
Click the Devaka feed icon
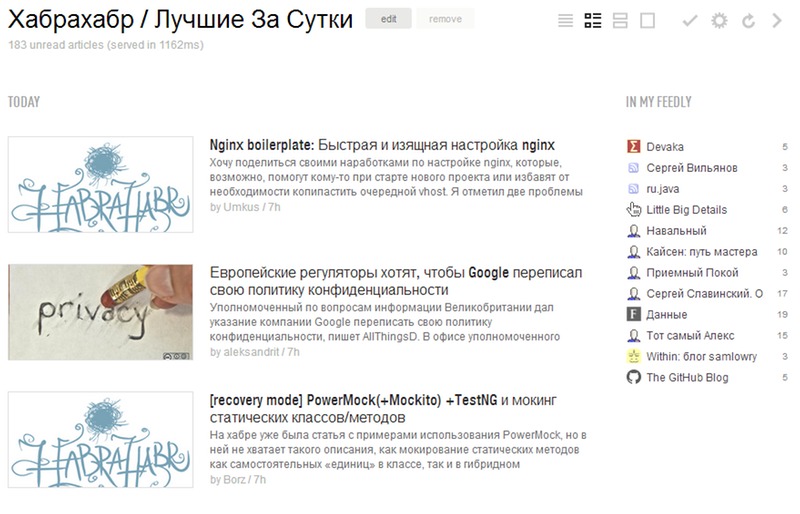pyautogui.click(x=633, y=146)
